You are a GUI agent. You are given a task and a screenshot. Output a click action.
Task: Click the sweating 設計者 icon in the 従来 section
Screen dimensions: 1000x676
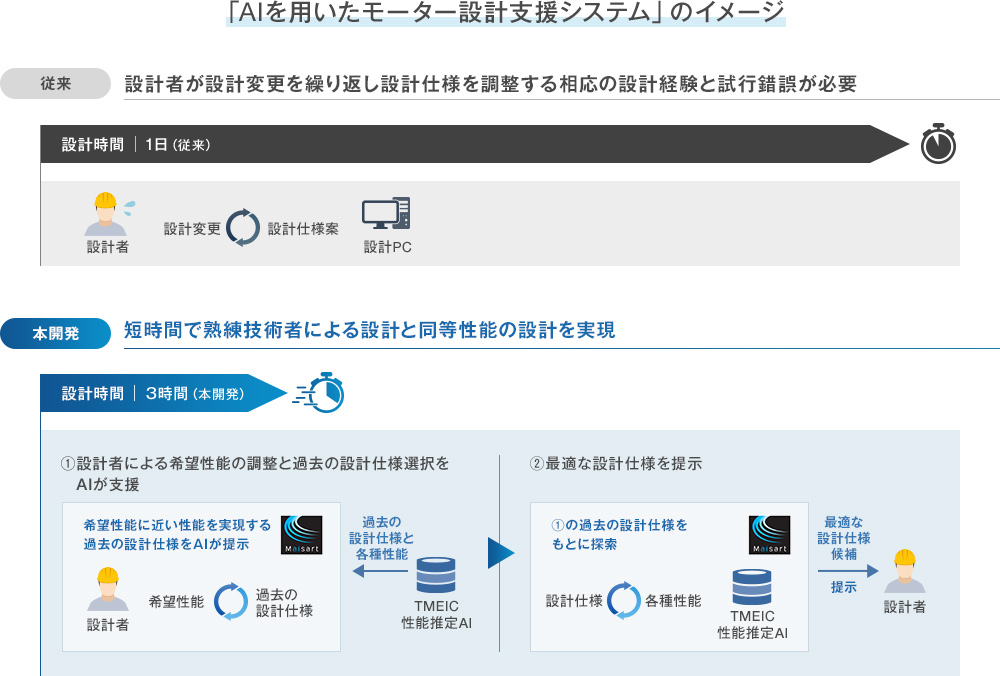106,214
